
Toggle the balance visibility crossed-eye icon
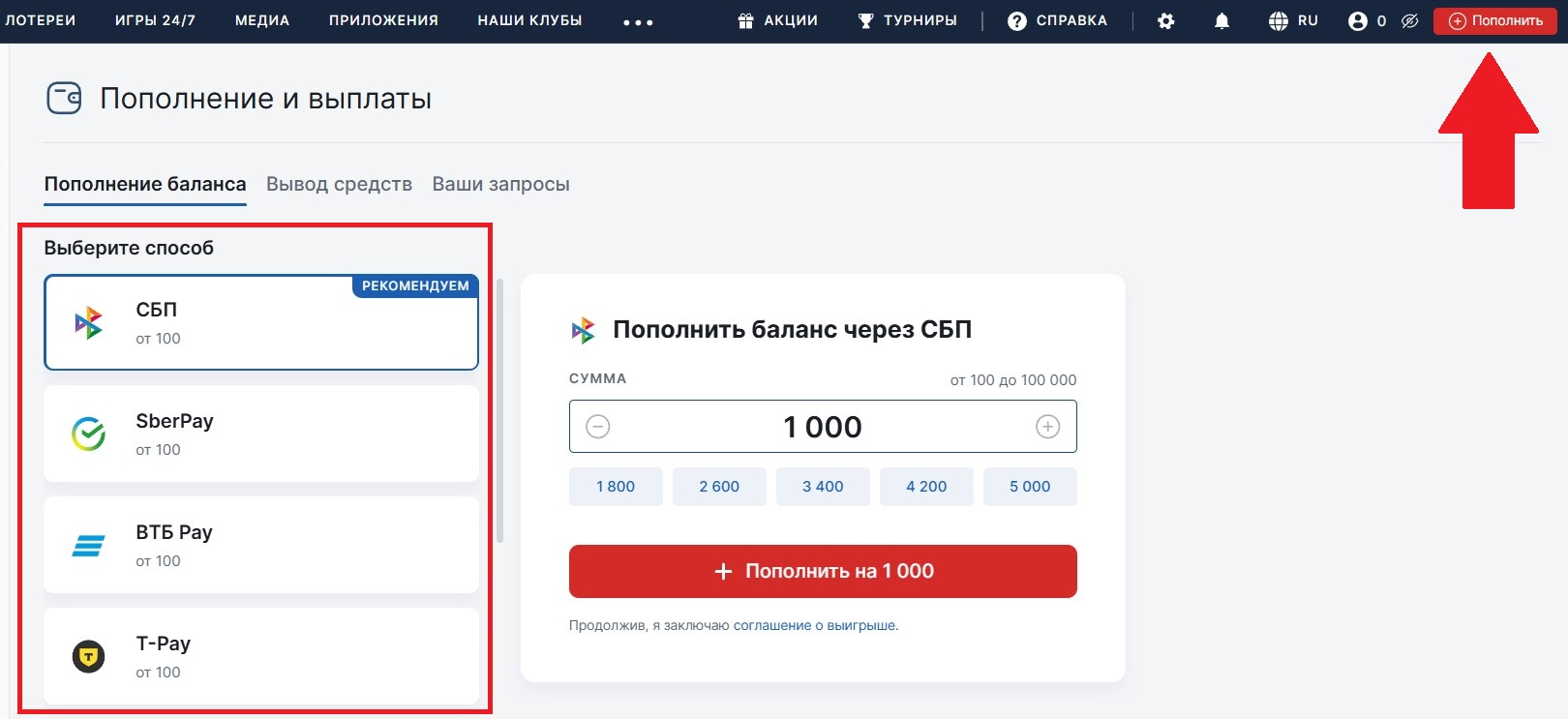[1411, 19]
